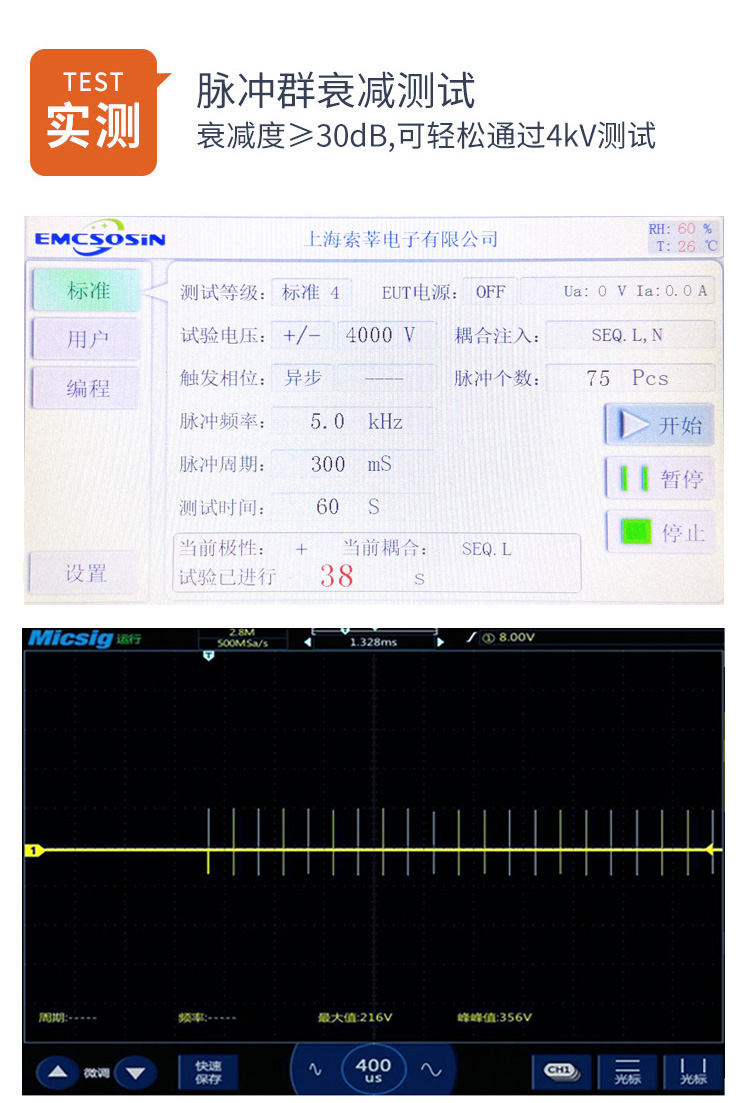Open the 编程 programming tab
750x1103 pixels.
click(88, 388)
